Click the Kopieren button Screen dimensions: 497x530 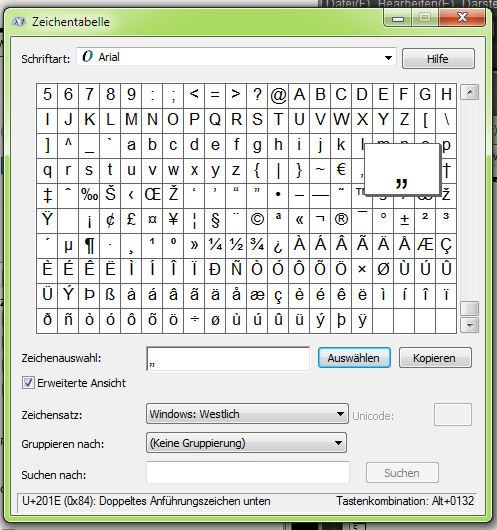[435, 358]
